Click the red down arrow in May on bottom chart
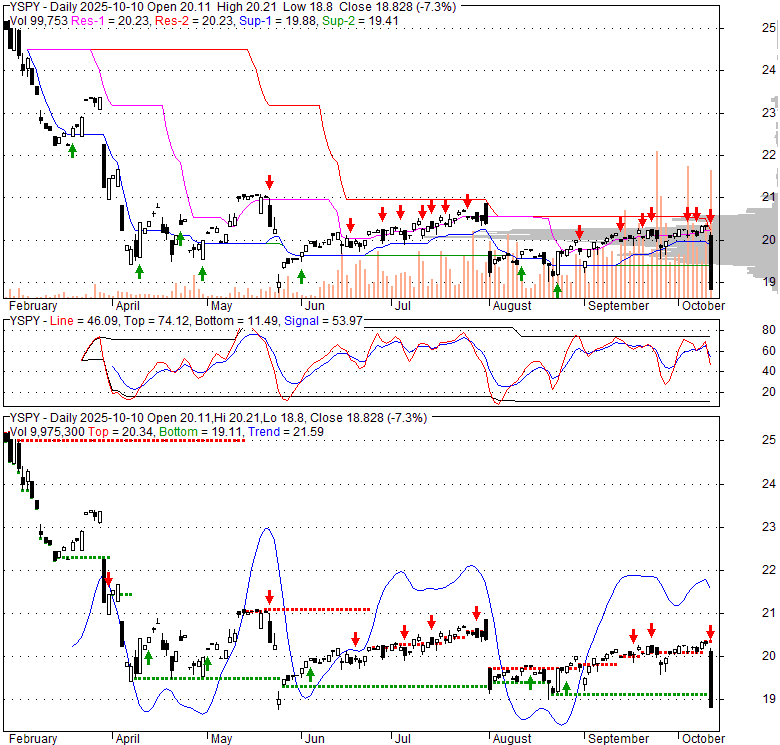Screen dimensions: 780x745 point(269,596)
